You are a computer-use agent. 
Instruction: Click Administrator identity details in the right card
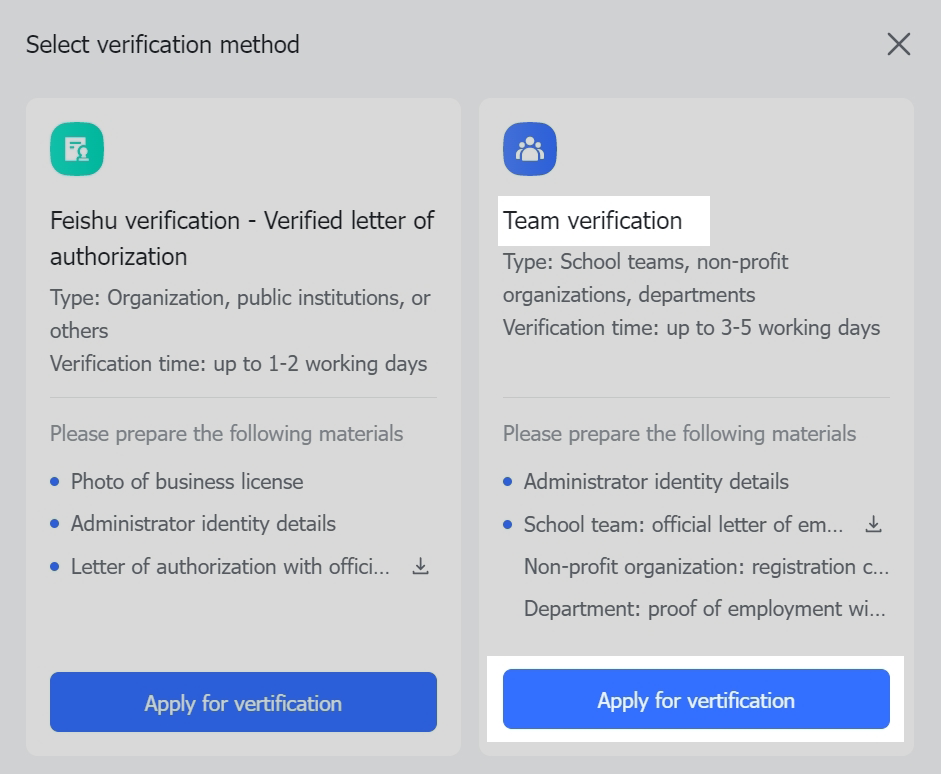pos(655,482)
